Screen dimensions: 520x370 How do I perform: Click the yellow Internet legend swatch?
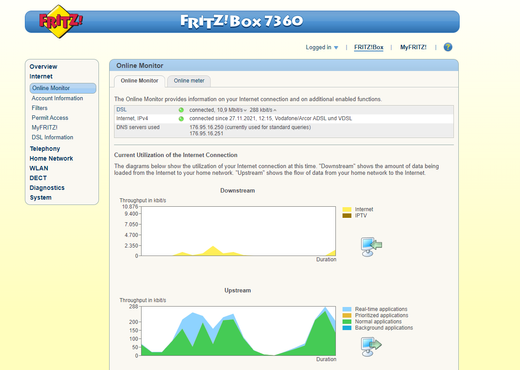pos(347,209)
